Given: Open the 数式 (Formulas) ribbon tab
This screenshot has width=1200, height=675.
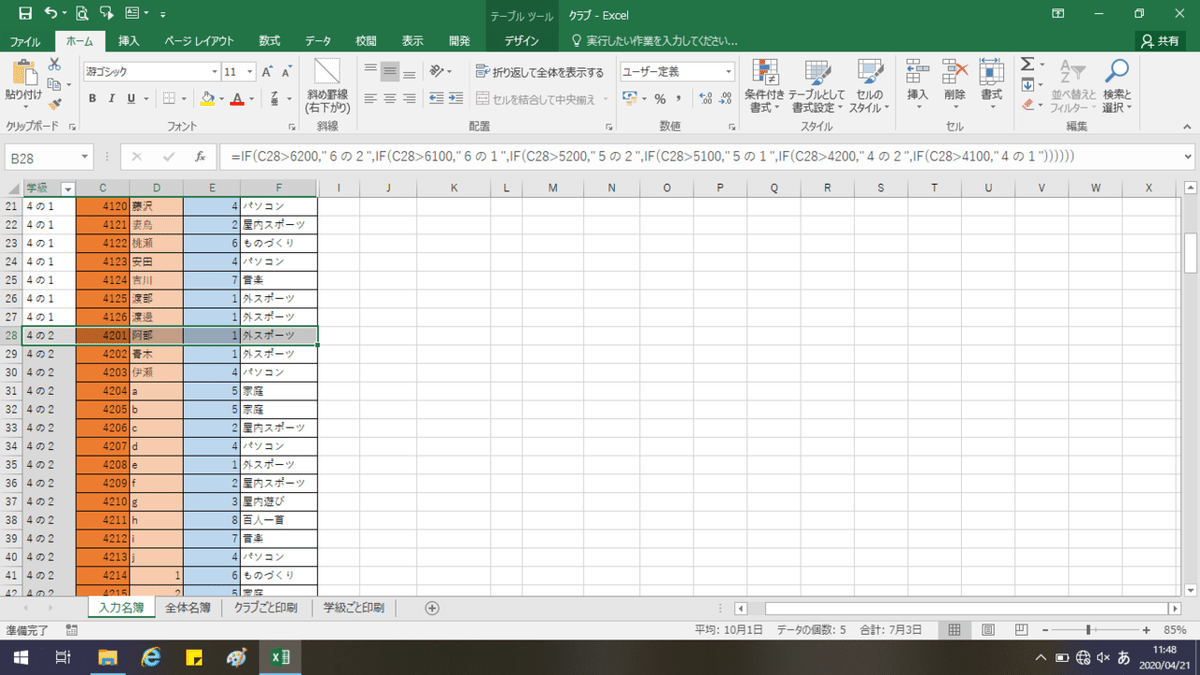Looking at the screenshot, I should click(x=269, y=41).
